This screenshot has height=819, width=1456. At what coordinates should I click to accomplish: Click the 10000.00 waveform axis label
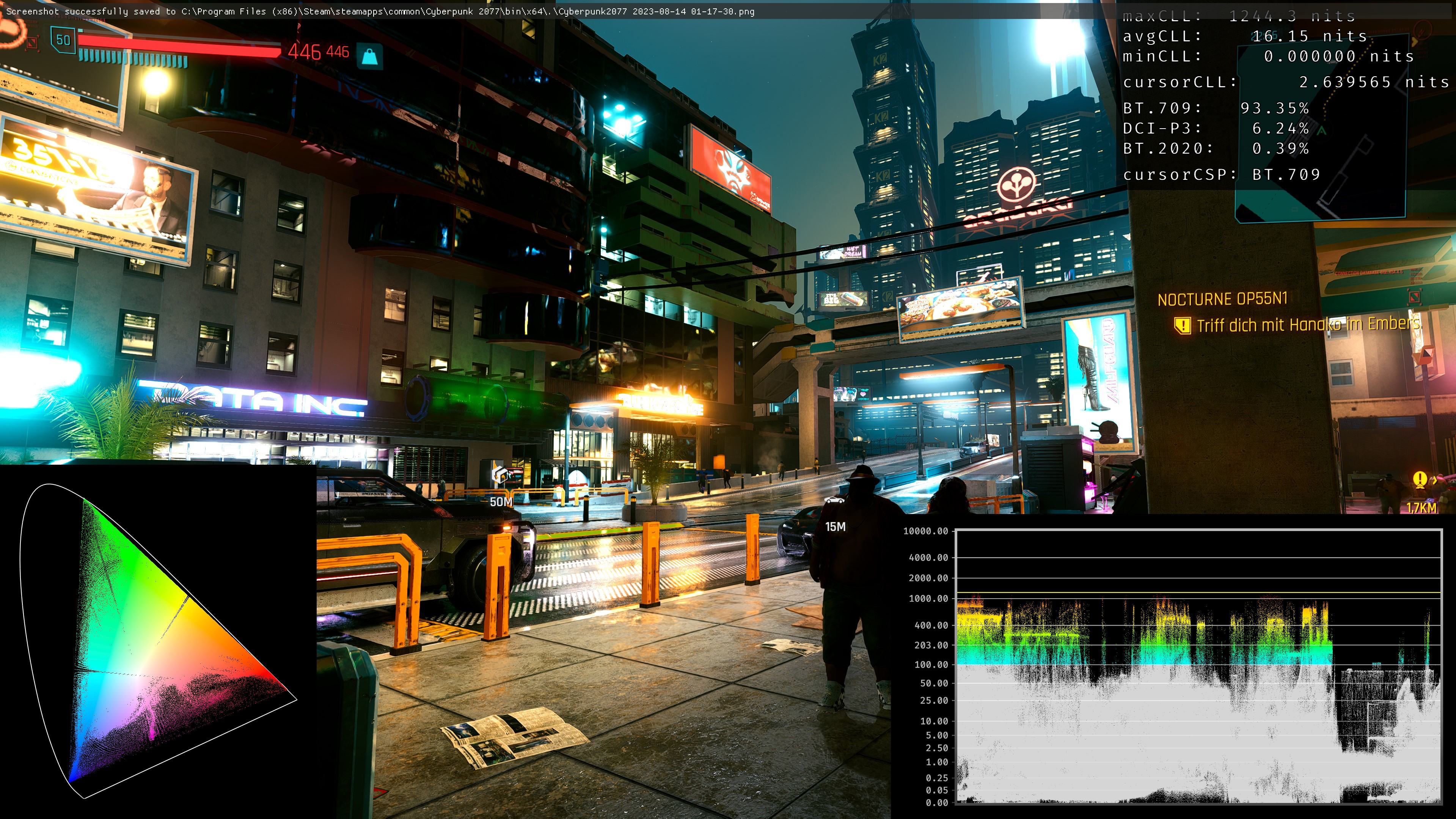tap(925, 531)
